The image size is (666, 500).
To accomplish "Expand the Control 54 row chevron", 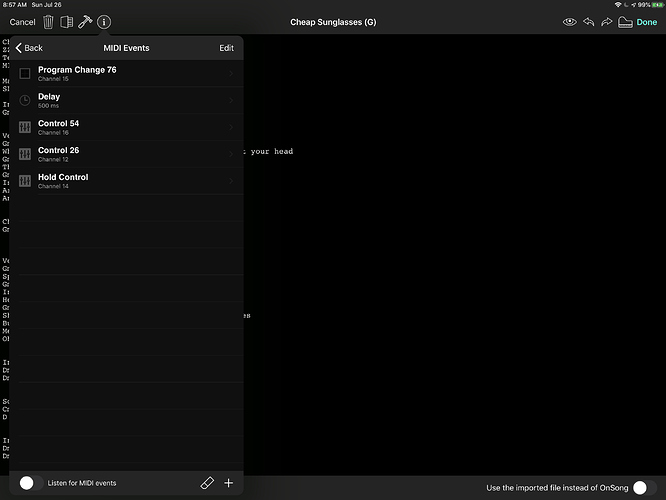I will 231,127.
